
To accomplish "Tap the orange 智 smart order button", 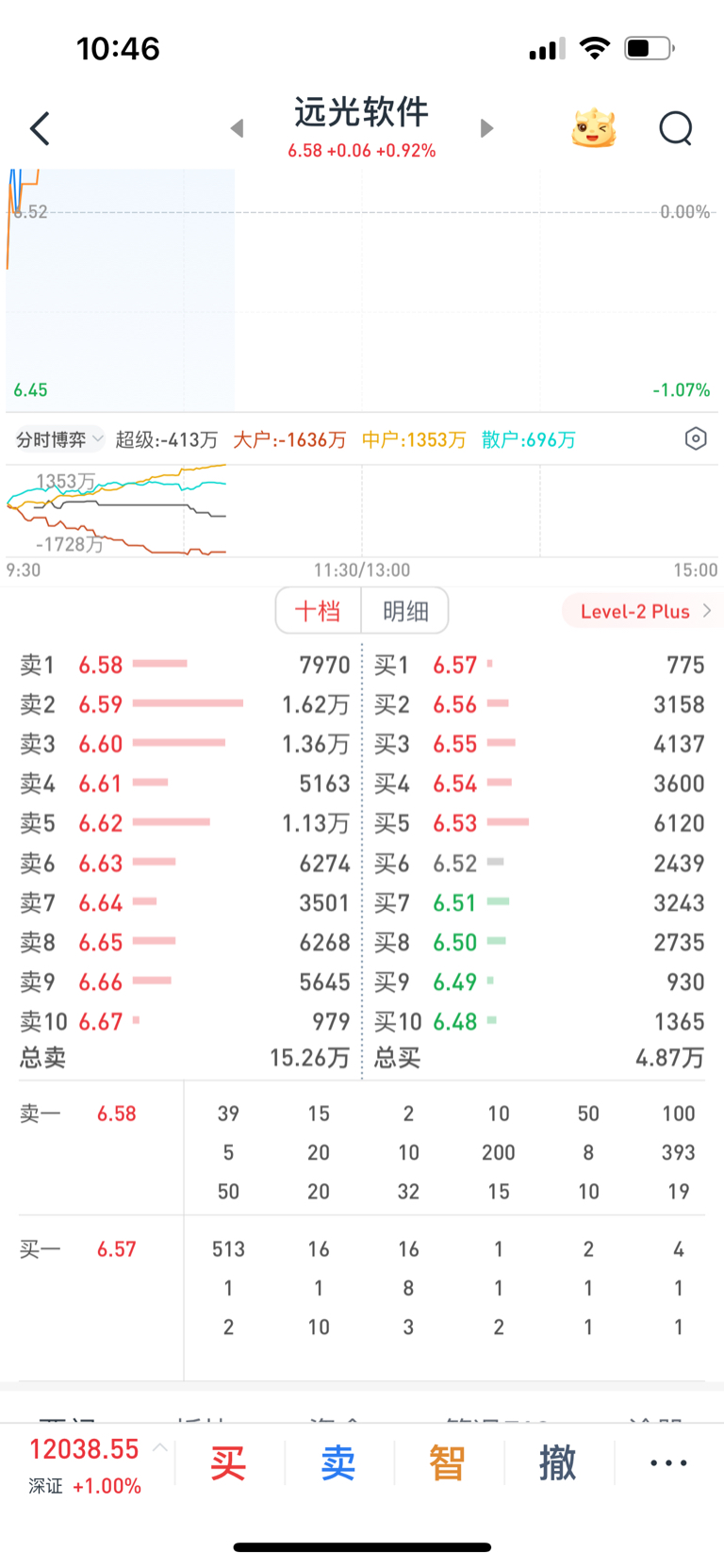I will tap(448, 1463).
